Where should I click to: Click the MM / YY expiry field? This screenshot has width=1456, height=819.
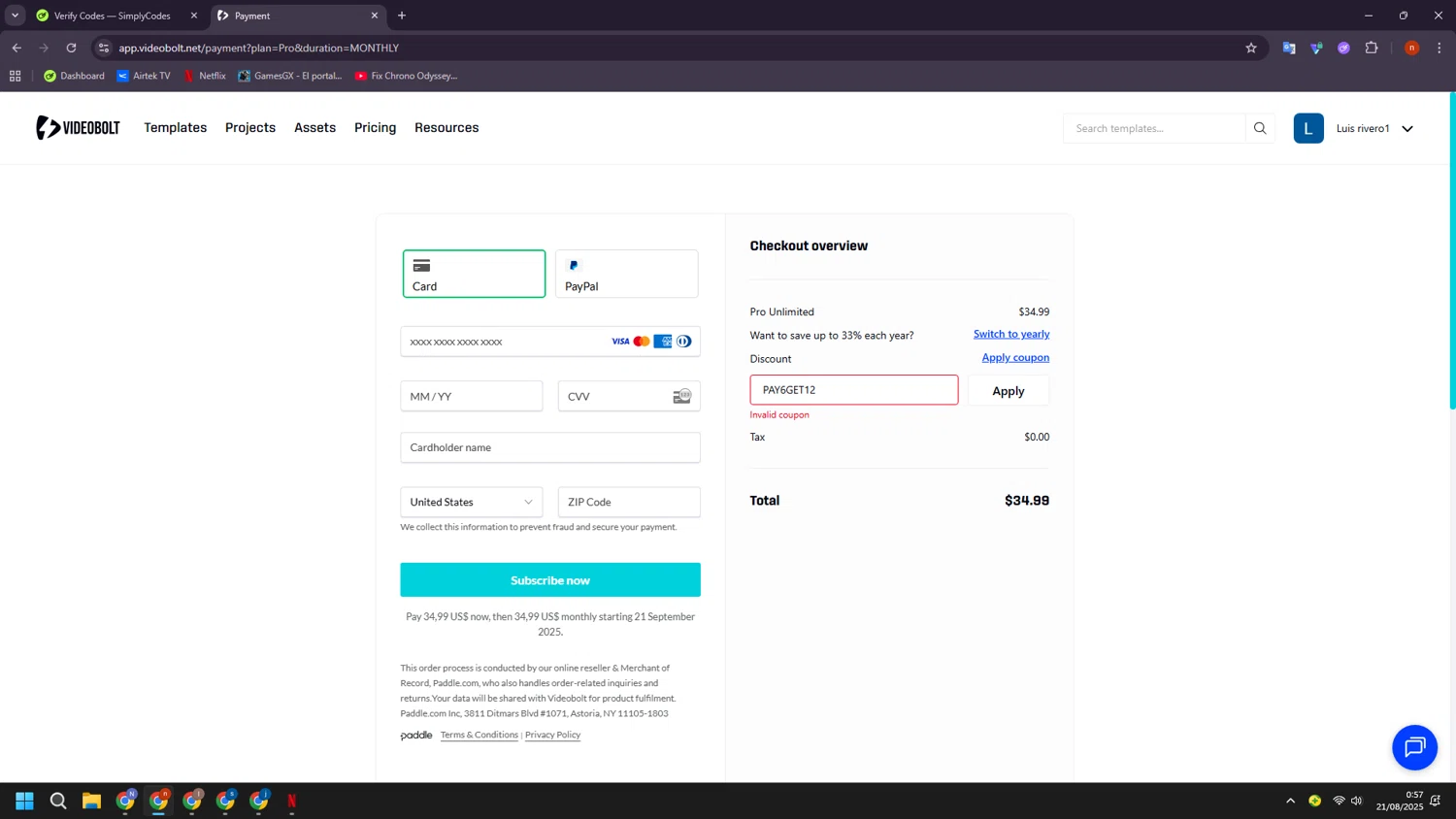pyautogui.click(x=472, y=396)
